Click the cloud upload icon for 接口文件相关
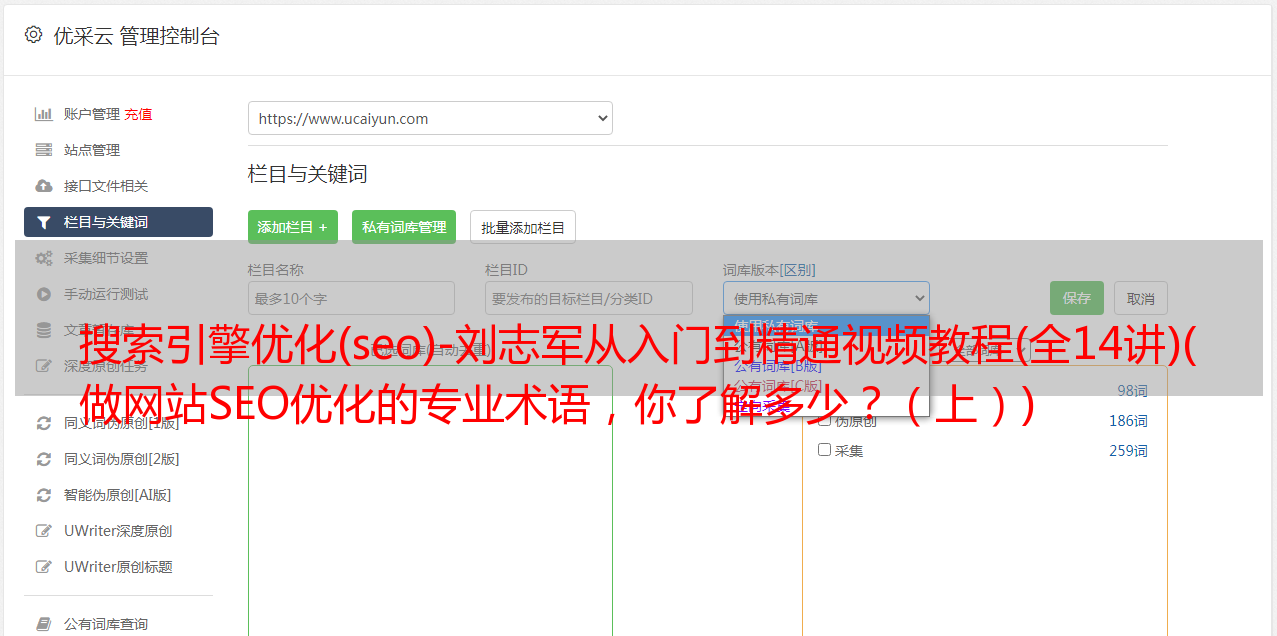Viewport: 1277px width, 636px height. [x=43, y=186]
